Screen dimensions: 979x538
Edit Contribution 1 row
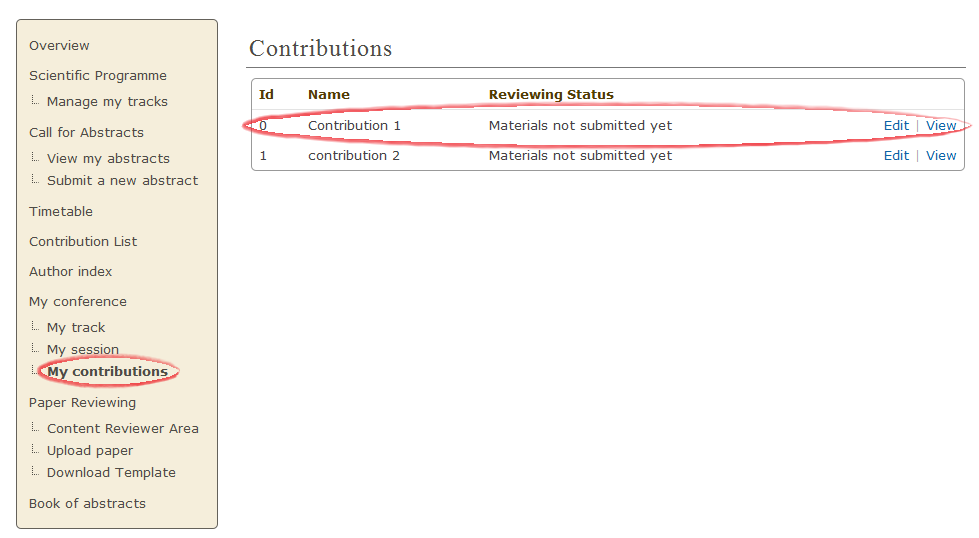click(x=896, y=125)
